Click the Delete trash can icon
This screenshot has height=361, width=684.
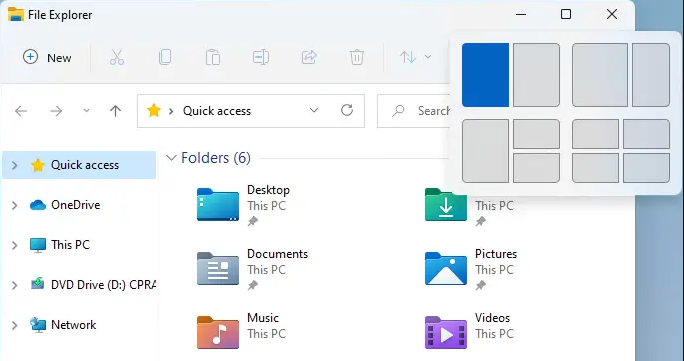(x=357, y=57)
